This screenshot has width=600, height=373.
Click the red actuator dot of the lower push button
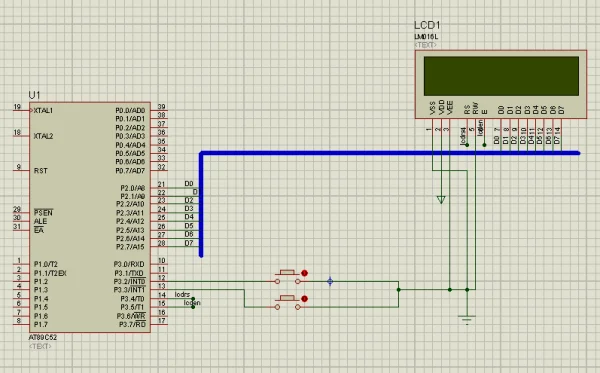(x=304, y=298)
